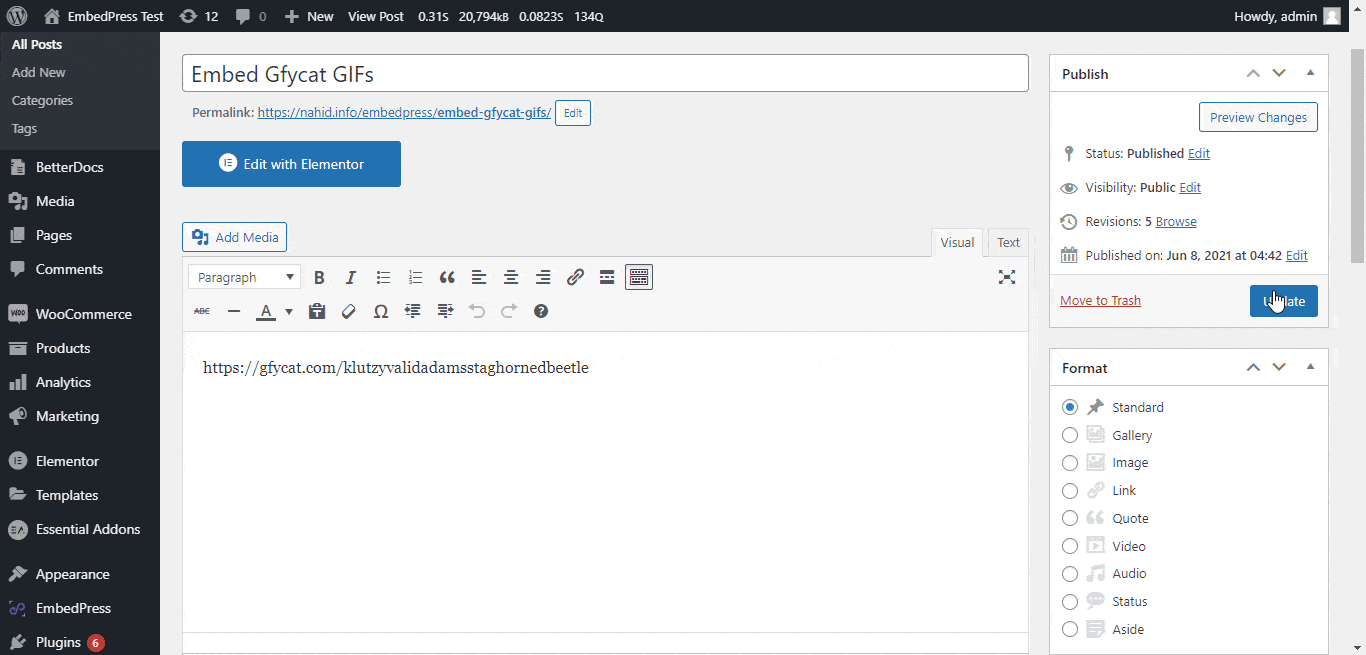Collapse the Publish panel

point(1310,73)
